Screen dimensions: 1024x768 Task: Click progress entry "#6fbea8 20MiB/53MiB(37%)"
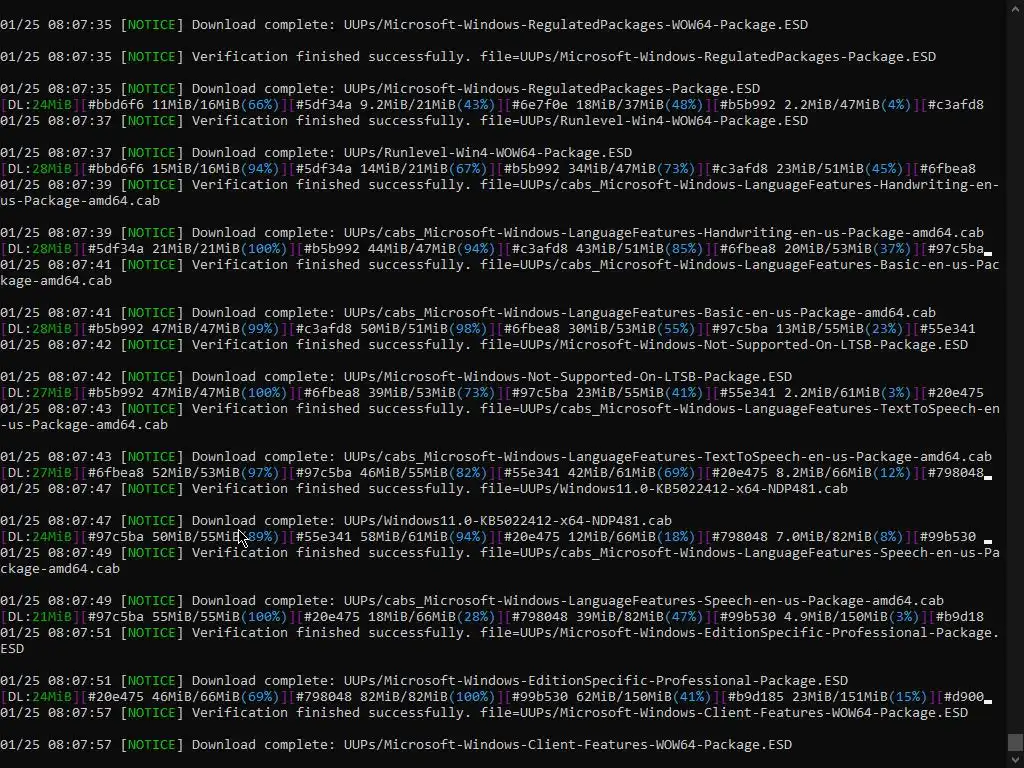816,249
